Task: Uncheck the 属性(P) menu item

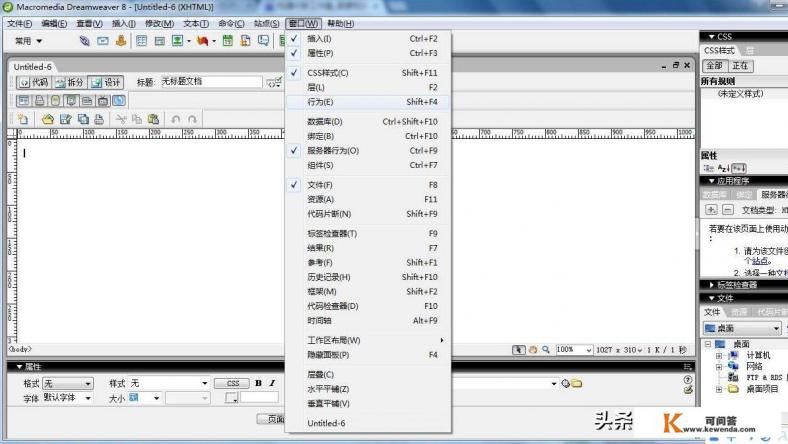Action: click(x=321, y=53)
